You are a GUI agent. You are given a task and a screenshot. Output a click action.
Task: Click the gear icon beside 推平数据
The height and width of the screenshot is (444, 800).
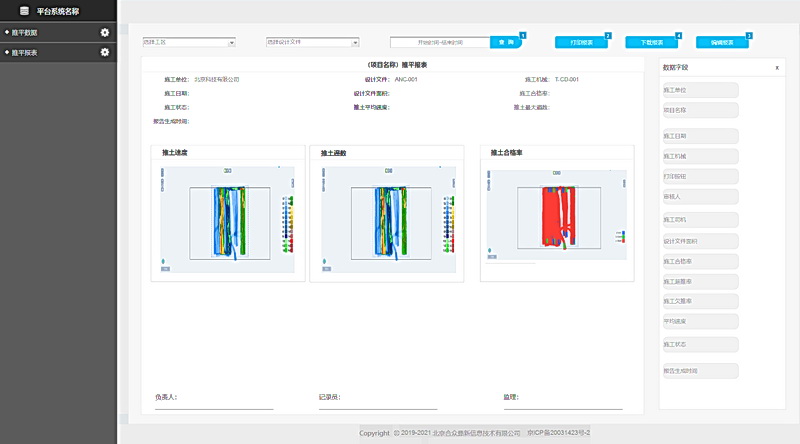105,33
